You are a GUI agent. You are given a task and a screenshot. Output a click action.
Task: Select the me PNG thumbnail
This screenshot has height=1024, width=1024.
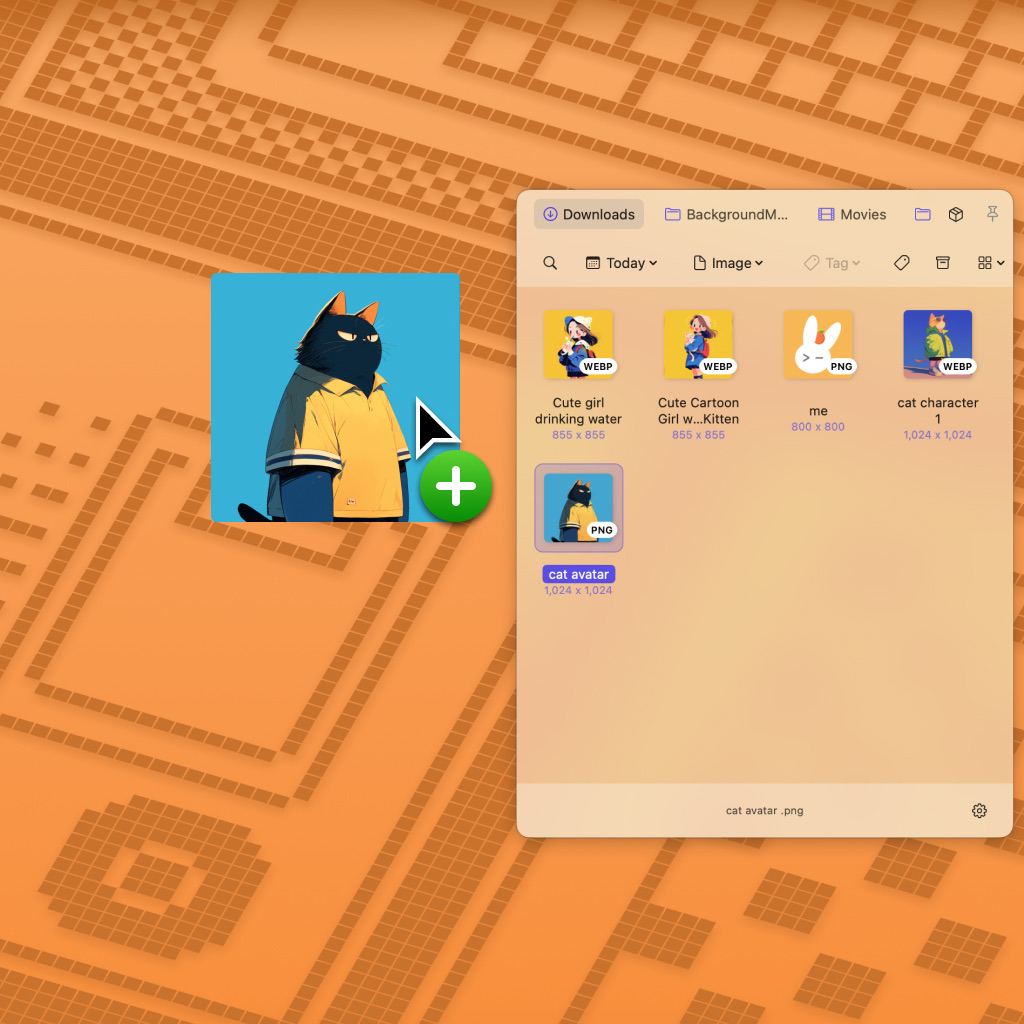(x=818, y=343)
